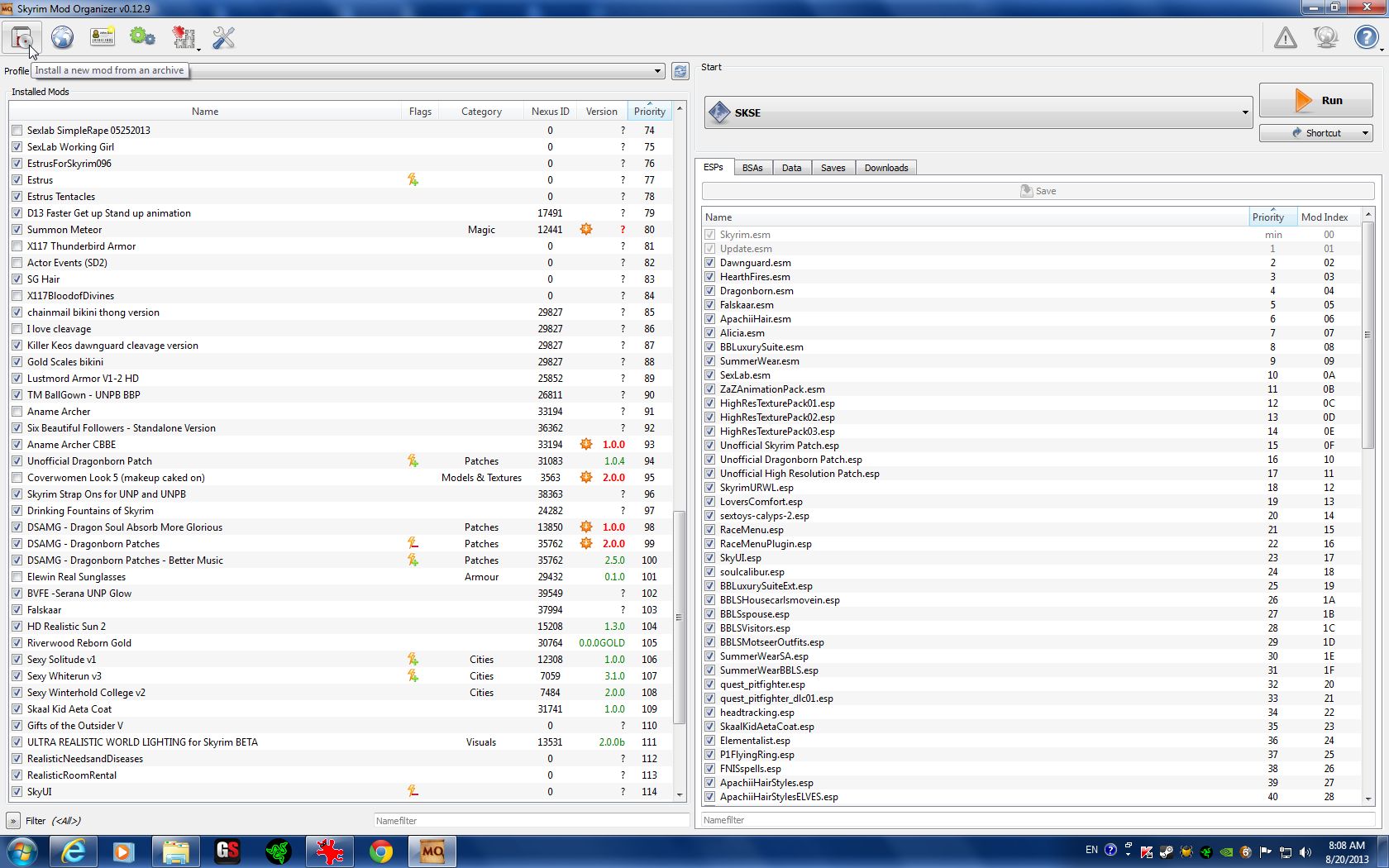Click the refresh icon next to Profile
This screenshot has width=1389, height=868.
coord(680,71)
